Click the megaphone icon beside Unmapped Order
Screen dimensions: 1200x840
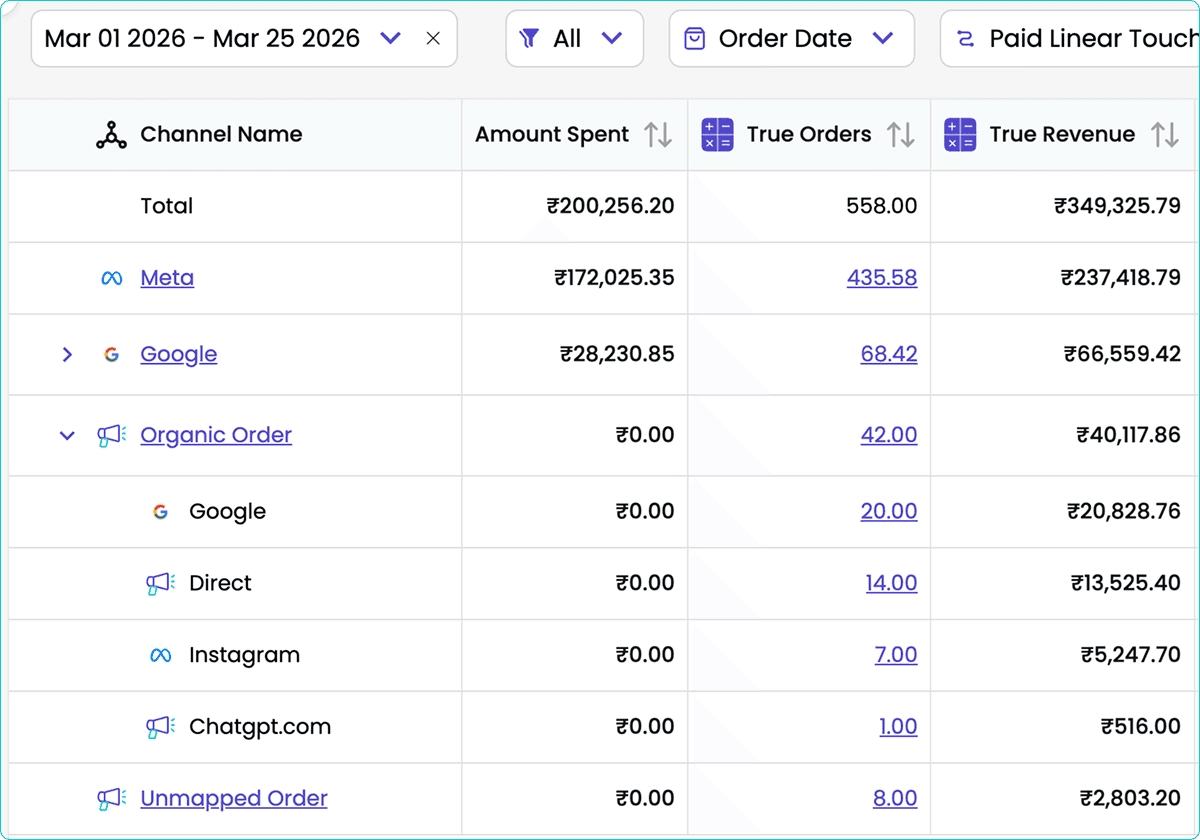[x=111, y=798]
